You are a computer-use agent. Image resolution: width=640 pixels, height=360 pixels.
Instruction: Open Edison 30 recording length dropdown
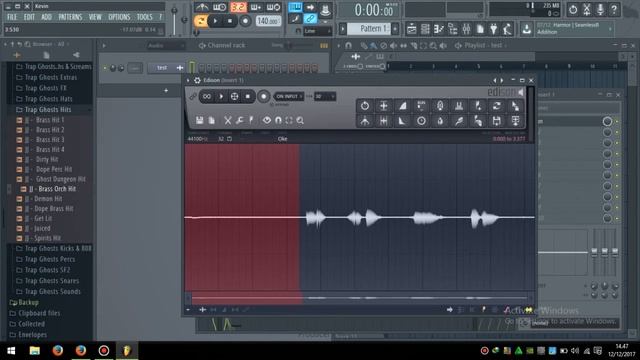[x=324, y=96]
